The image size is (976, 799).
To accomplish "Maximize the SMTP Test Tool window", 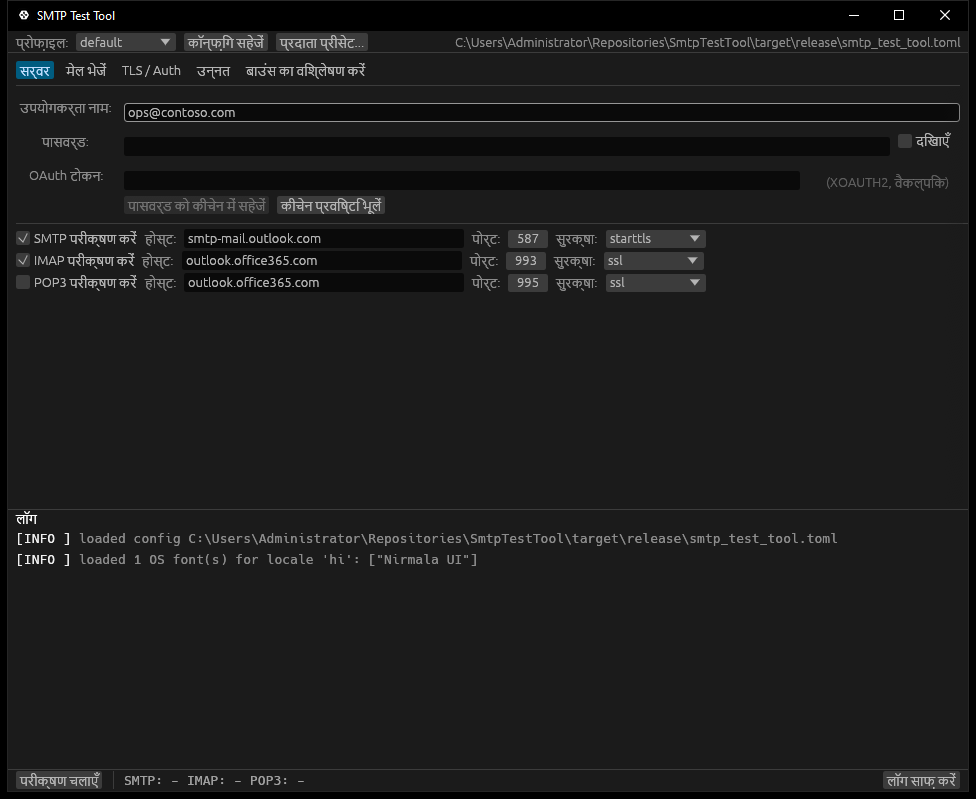I will click(x=899, y=15).
